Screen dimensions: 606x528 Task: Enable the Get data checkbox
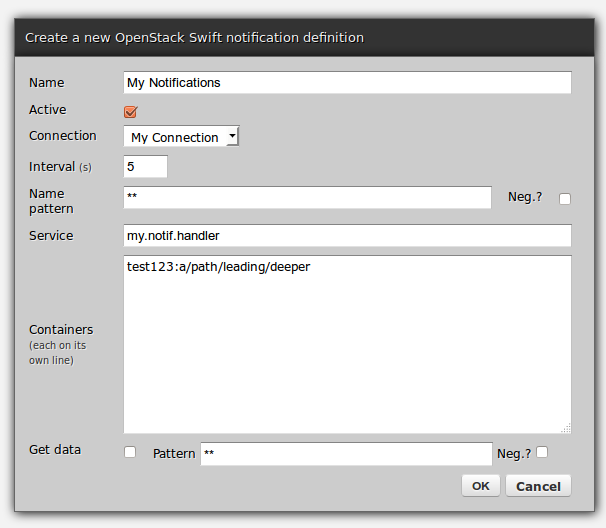point(130,452)
